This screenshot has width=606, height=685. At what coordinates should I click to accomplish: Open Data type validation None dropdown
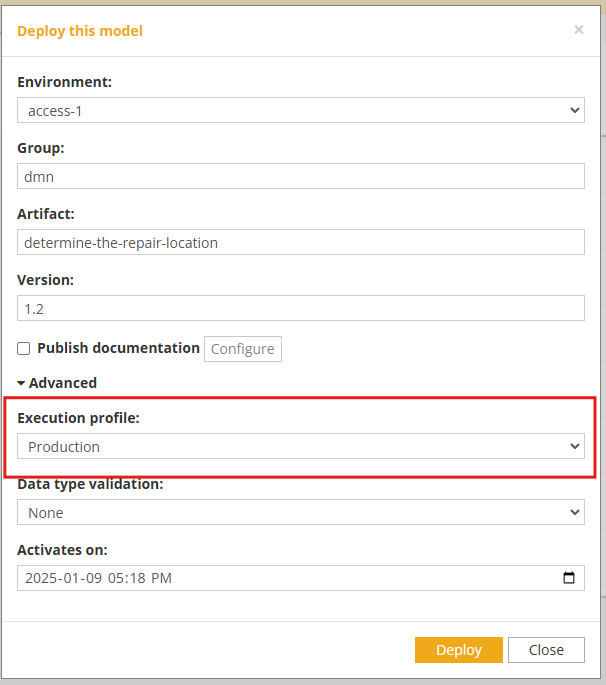pos(301,512)
